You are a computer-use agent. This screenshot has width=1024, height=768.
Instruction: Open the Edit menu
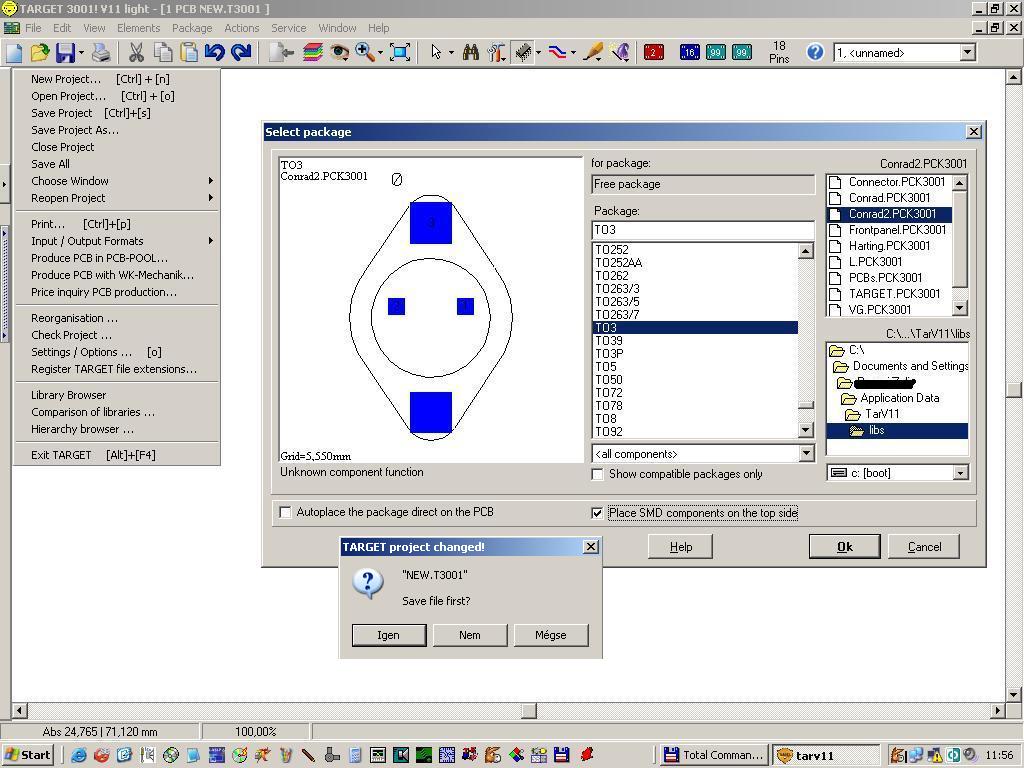point(62,28)
